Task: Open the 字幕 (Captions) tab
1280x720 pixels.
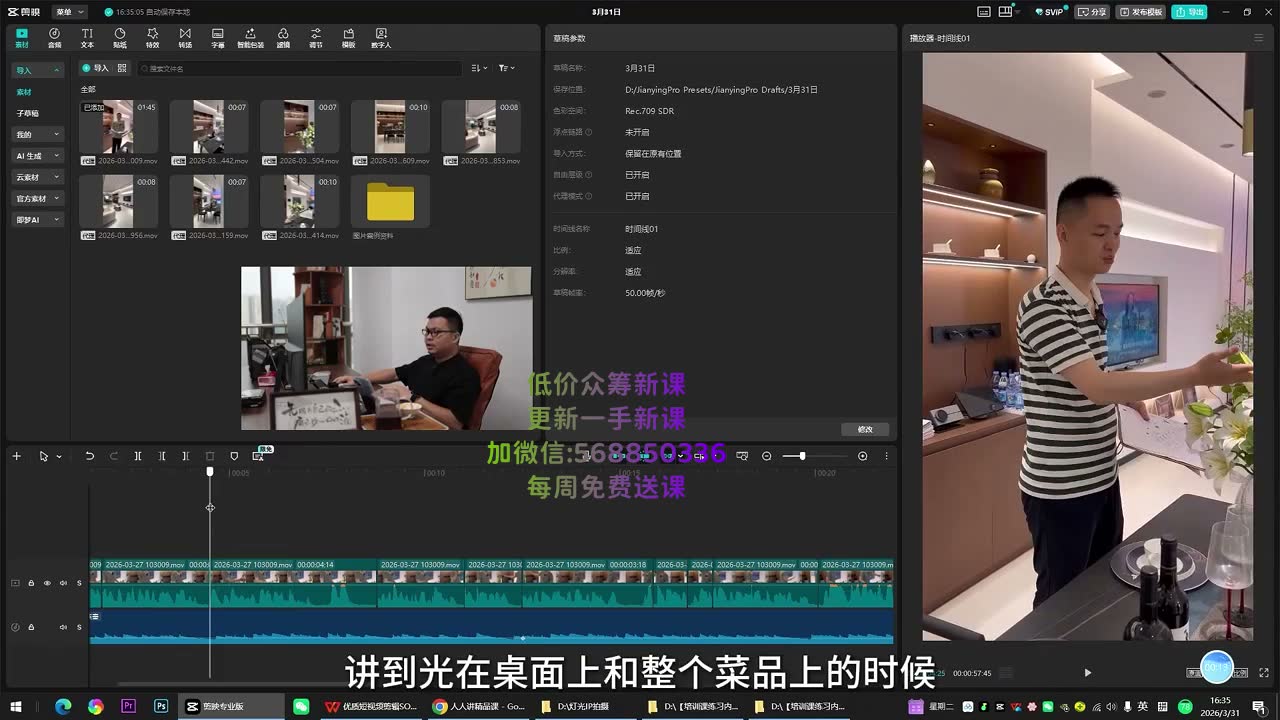Action: (x=218, y=38)
